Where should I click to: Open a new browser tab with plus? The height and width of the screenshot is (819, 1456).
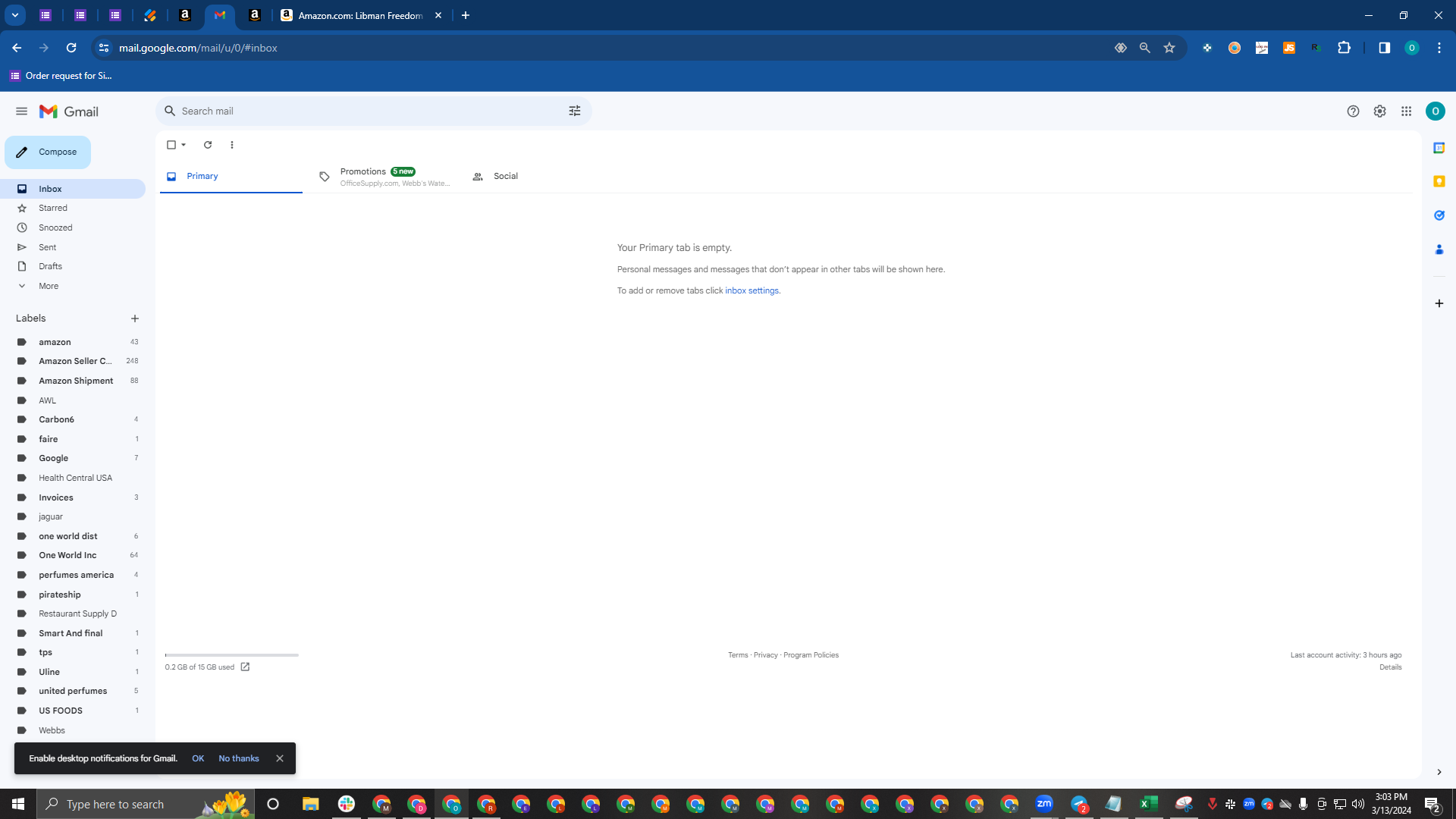click(466, 15)
